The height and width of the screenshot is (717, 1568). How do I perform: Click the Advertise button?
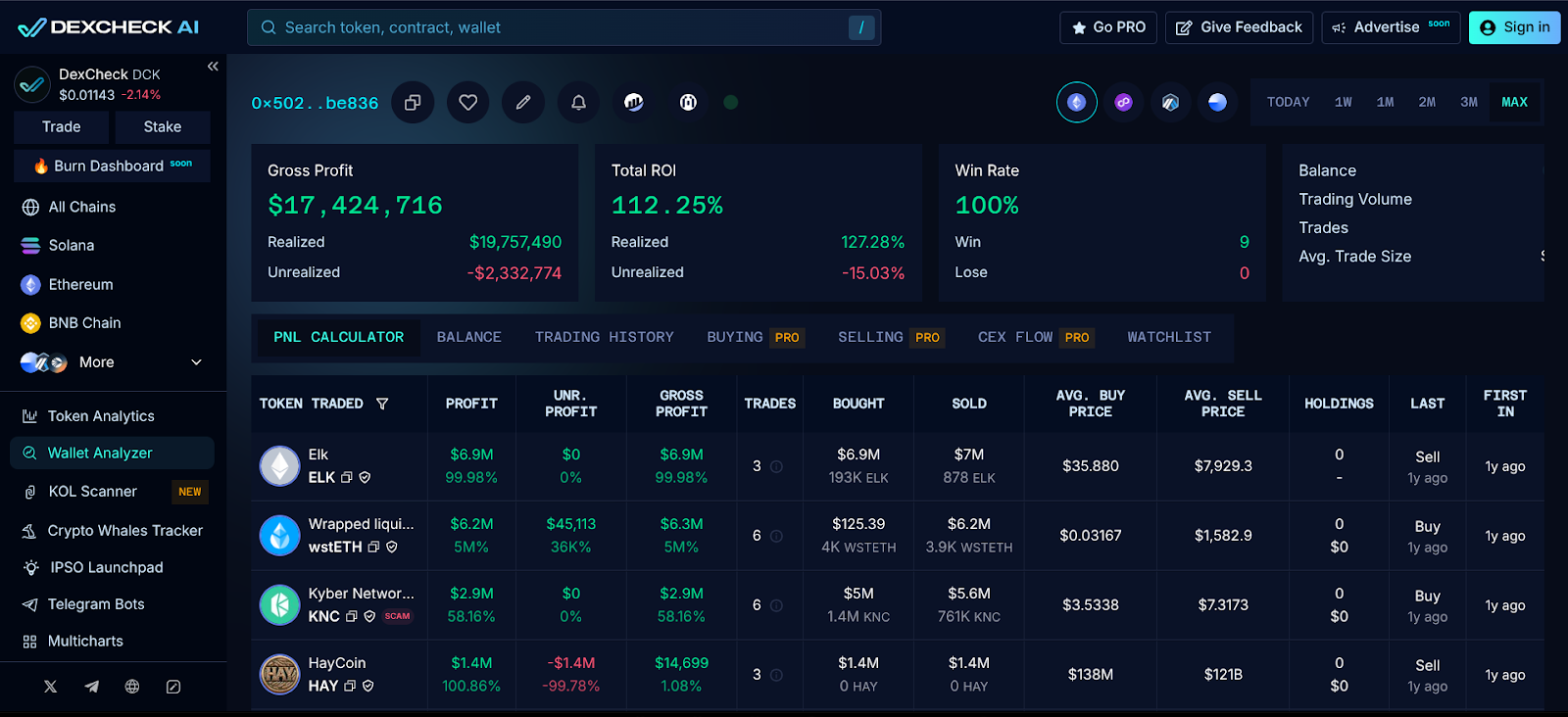click(x=1392, y=27)
